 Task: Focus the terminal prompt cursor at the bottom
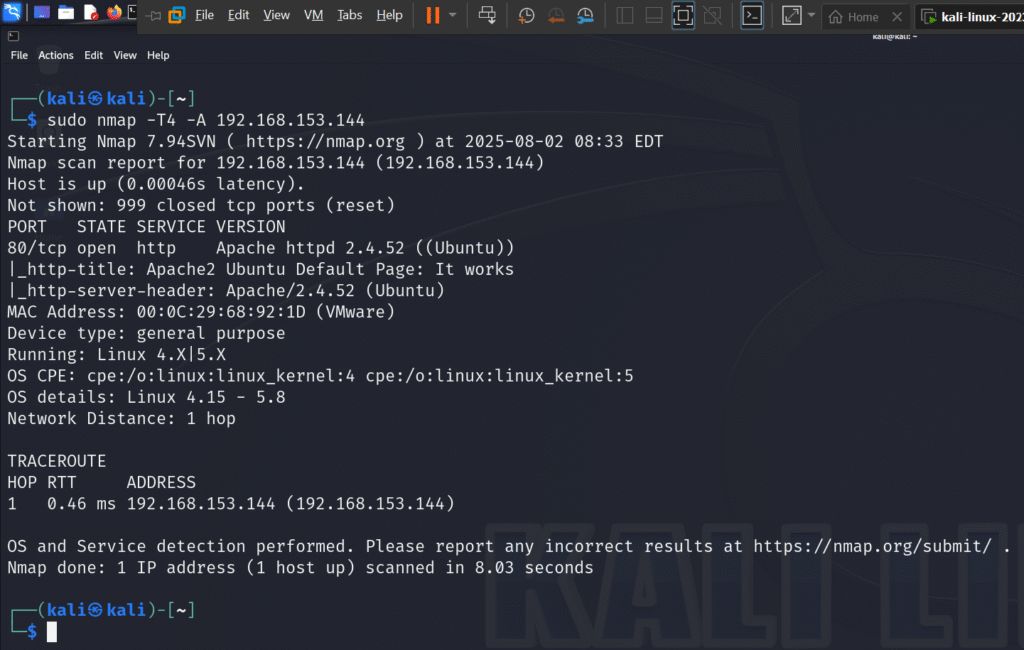(x=52, y=632)
